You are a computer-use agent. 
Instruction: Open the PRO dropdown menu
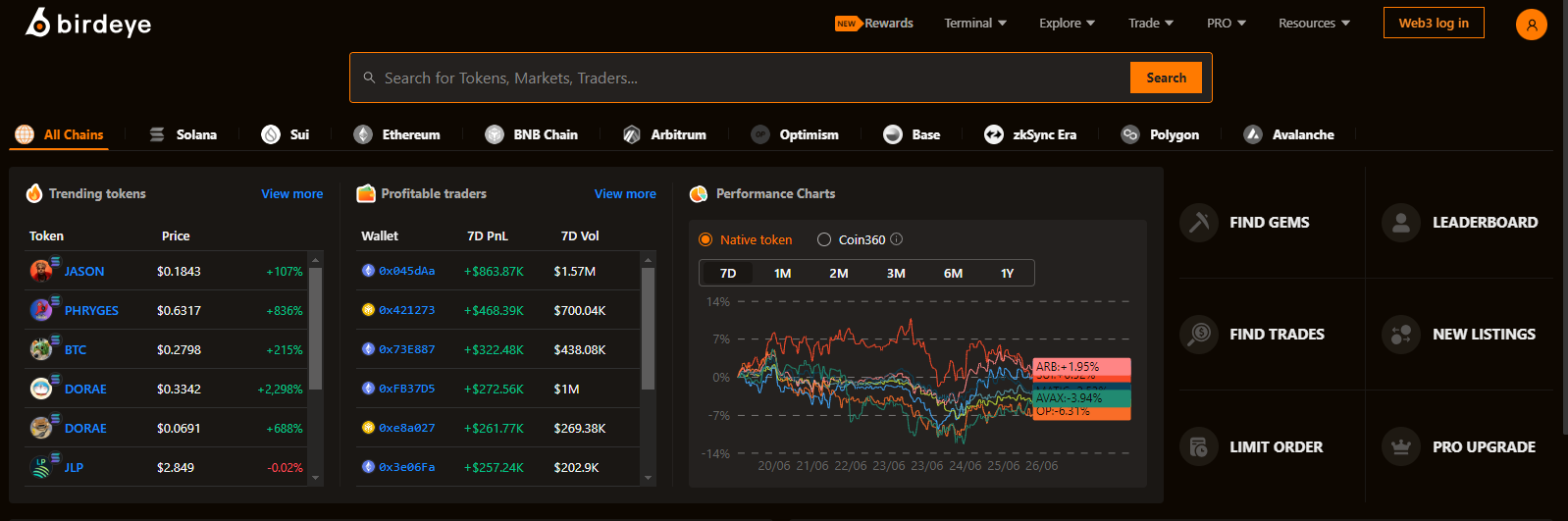(1227, 23)
